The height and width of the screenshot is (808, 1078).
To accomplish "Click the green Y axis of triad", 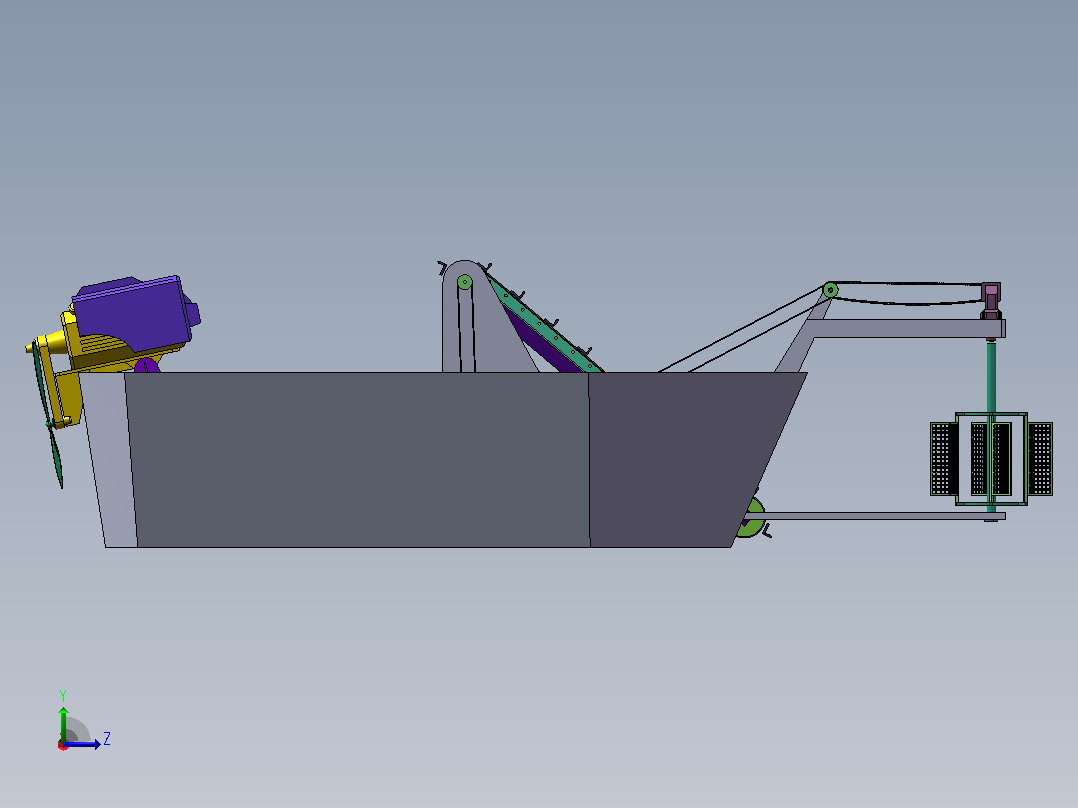I will (63, 723).
